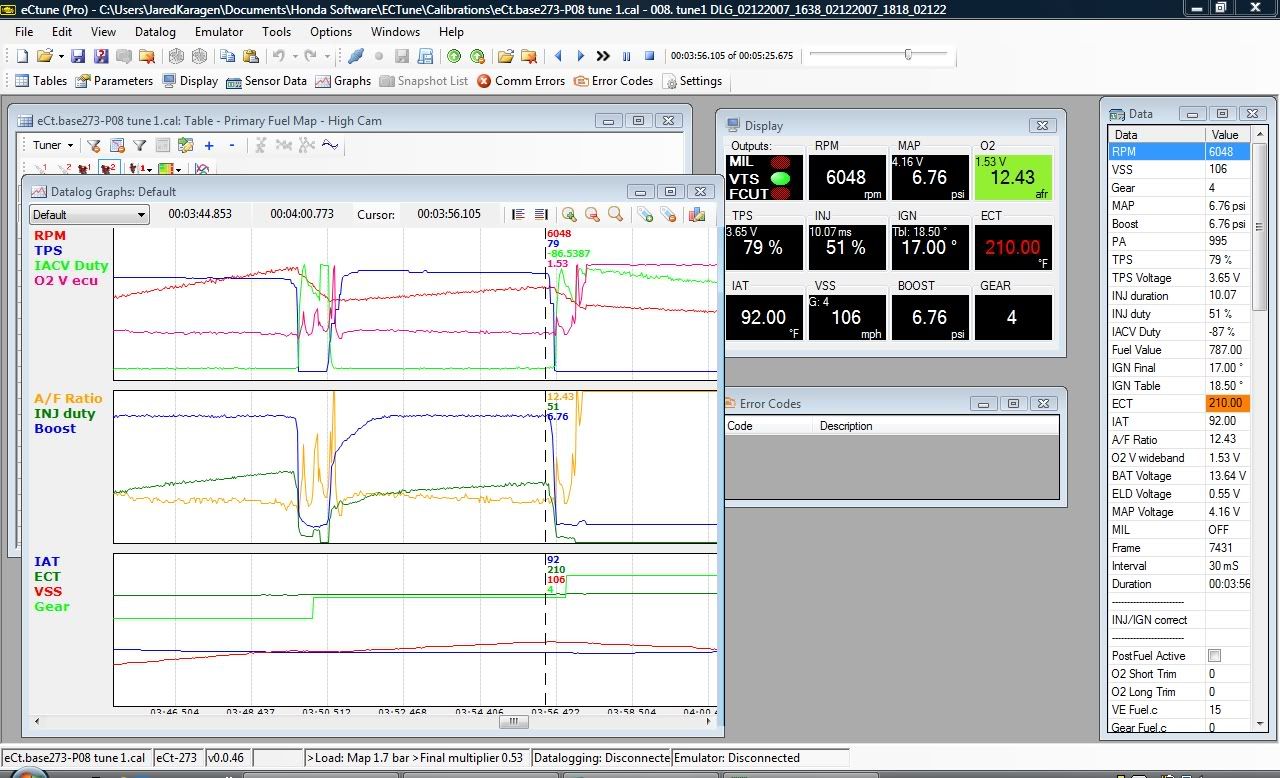Open the Graphs window button
Screen dimensions: 1280x778
click(x=344, y=81)
